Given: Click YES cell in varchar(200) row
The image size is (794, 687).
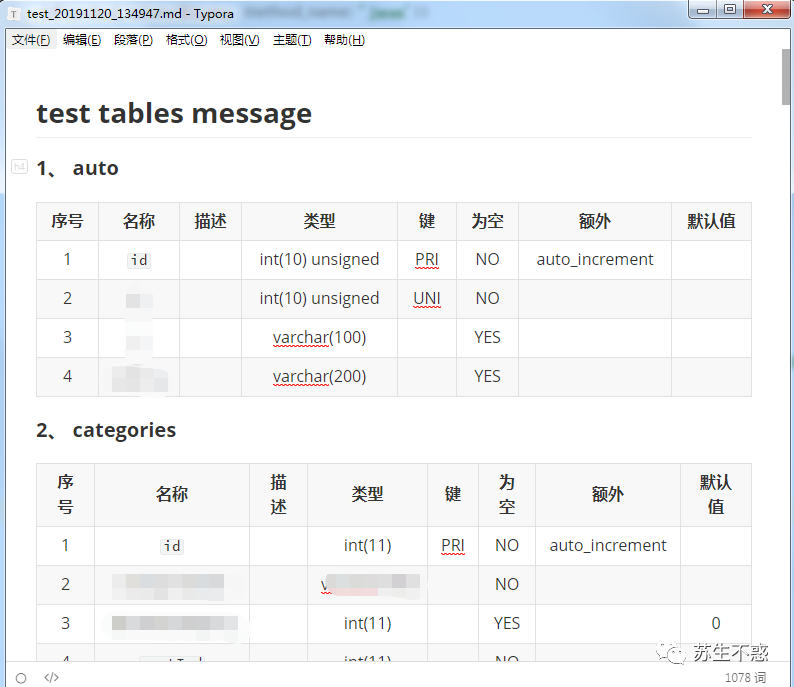Looking at the screenshot, I should (x=487, y=377).
